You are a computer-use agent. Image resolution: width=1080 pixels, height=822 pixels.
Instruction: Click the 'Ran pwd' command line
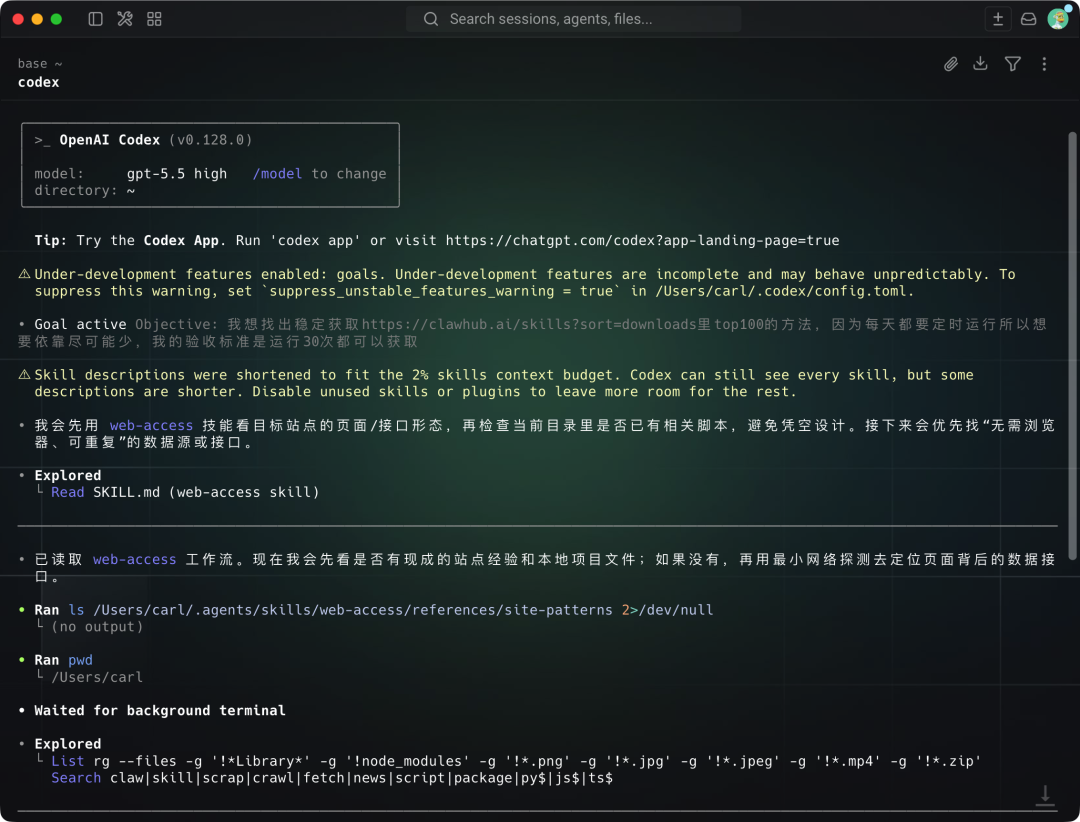pos(63,660)
